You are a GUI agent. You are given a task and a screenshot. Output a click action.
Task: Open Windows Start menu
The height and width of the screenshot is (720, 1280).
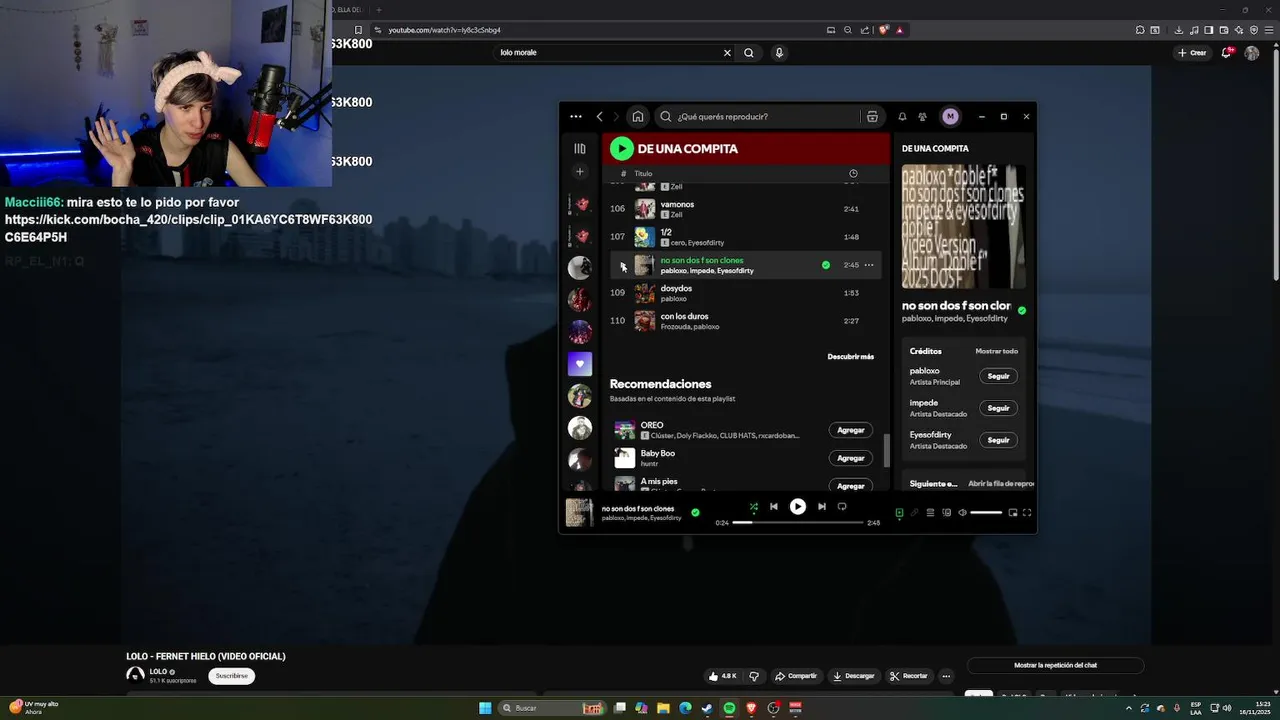coord(485,708)
